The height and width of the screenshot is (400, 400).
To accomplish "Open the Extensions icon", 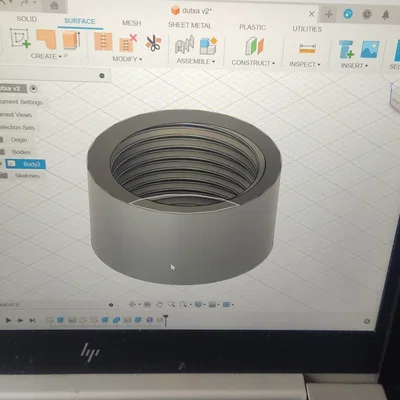I will point(348,14).
